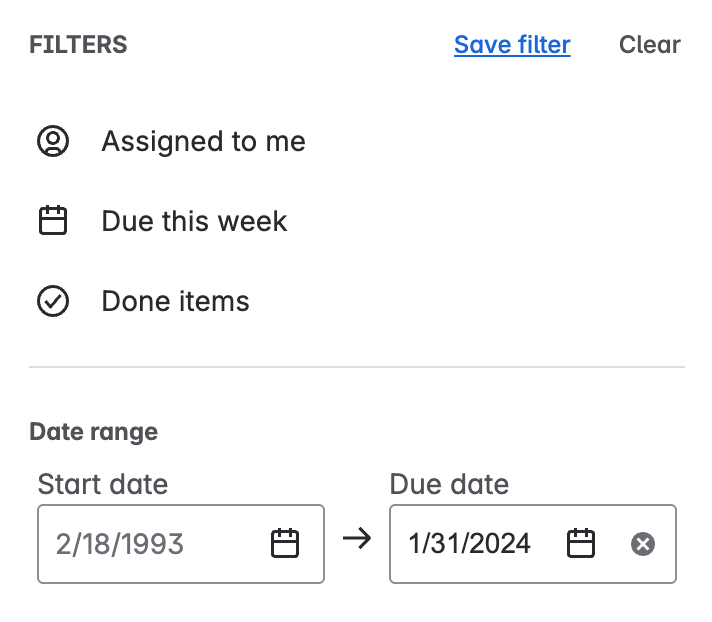The width and height of the screenshot is (712, 622).
Task: Open the Due date calendar picker icon
Action: point(581,543)
